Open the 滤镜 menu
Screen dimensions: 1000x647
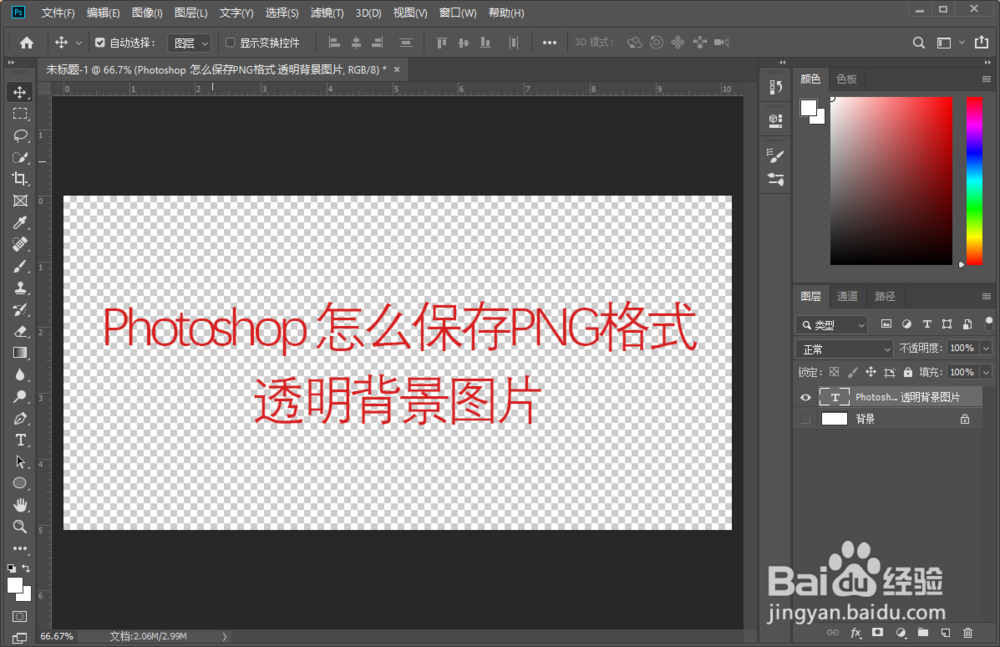pos(325,12)
